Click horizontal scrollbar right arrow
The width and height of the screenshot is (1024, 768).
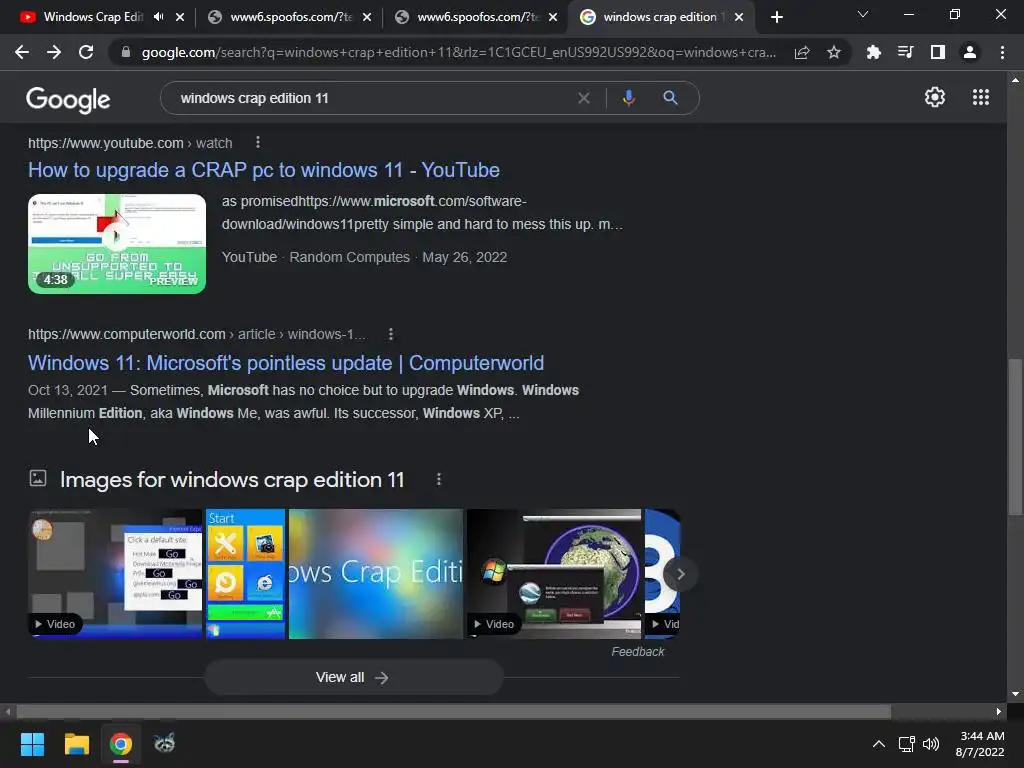(x=999, y=711)
